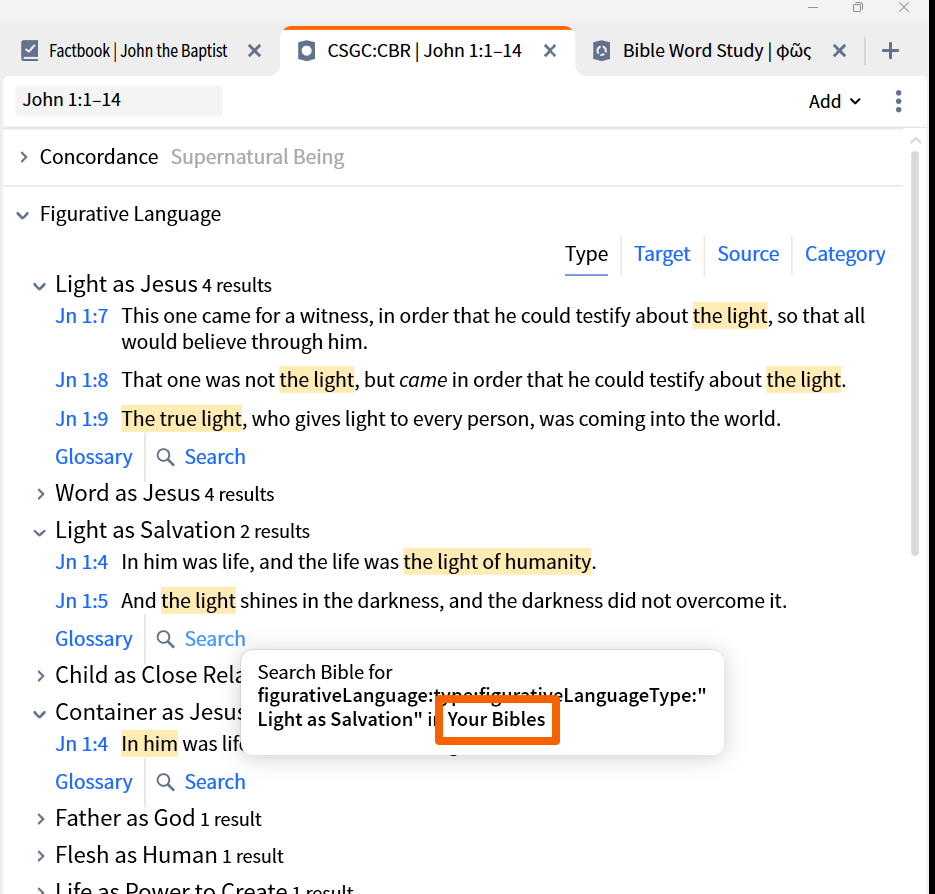Open a new tab with plus icon

[890, 51]
